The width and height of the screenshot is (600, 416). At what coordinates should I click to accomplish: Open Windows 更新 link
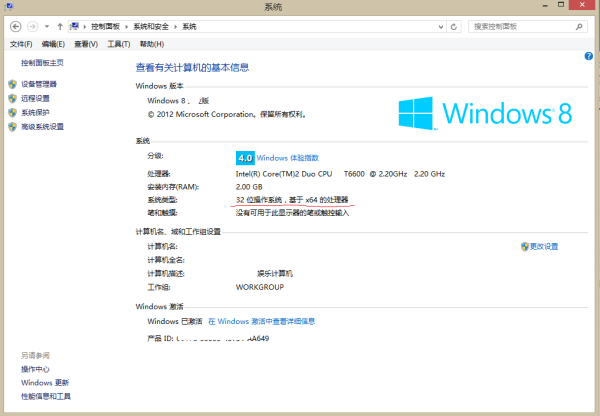point(45,383)
